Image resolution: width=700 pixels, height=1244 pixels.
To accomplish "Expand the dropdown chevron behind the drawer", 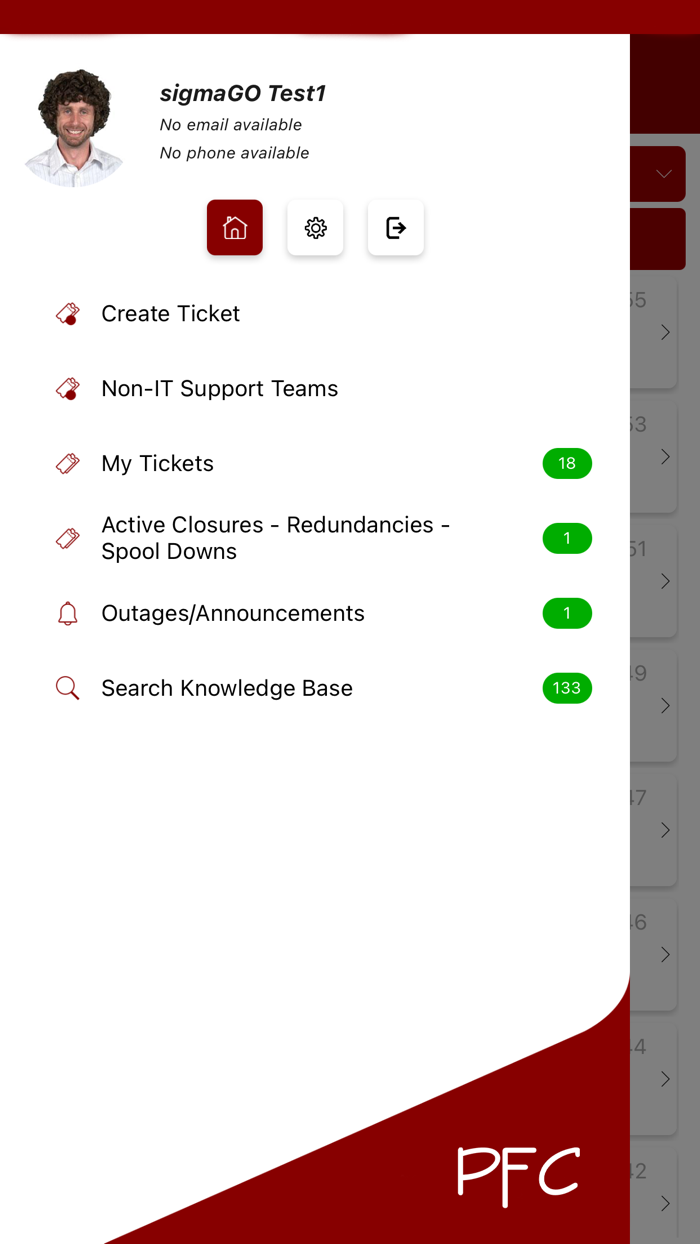I will [x=664, y=174].
